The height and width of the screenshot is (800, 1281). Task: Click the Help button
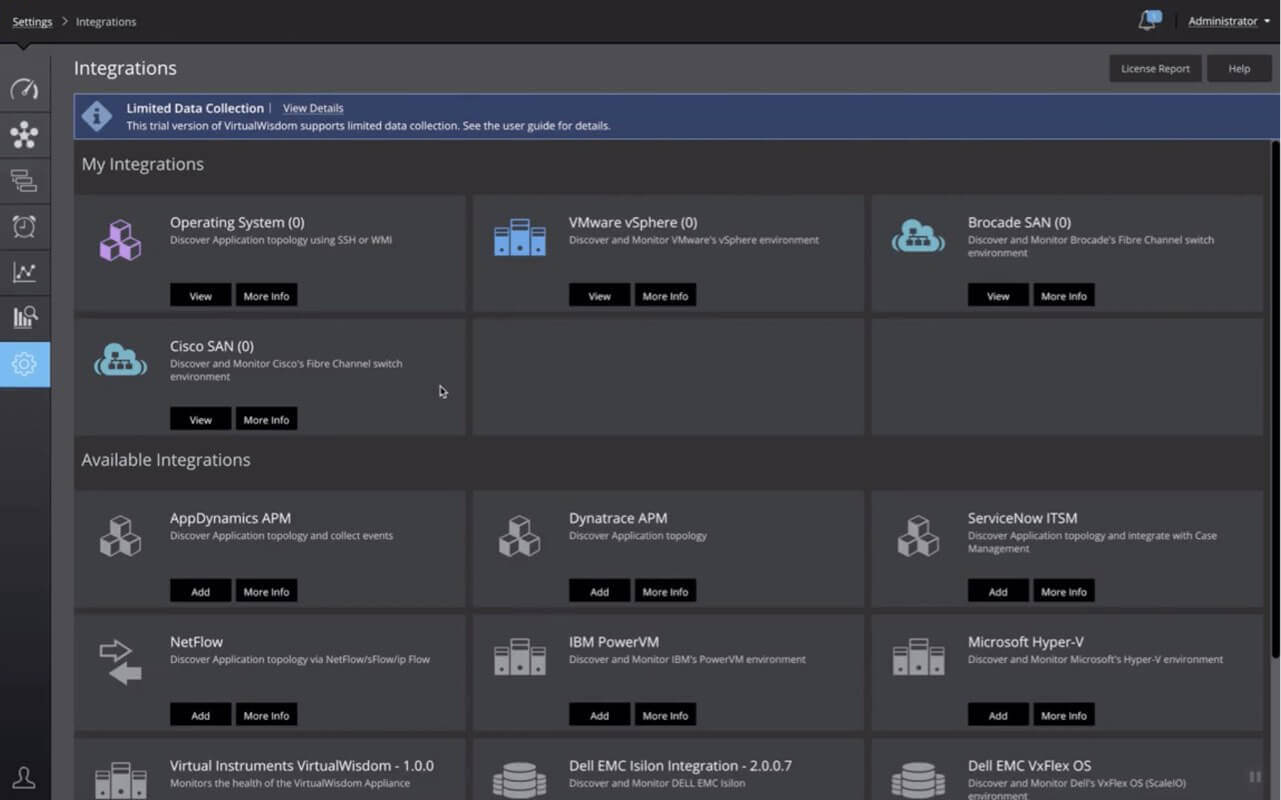pyautogui.click(x=1239, y=68)
